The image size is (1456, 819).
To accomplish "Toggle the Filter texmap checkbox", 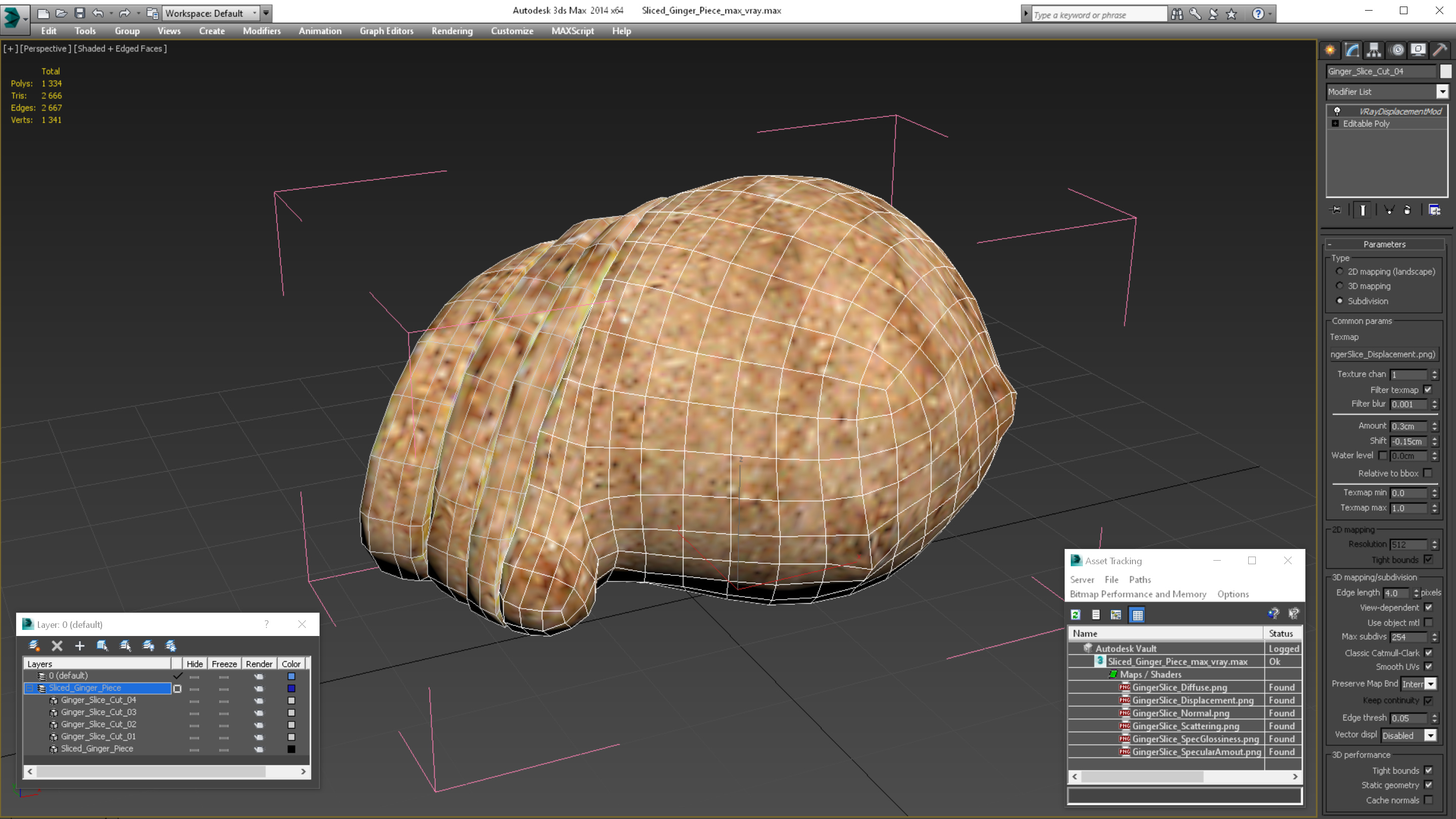I will pyautogui.click(x=1428, y=390).
